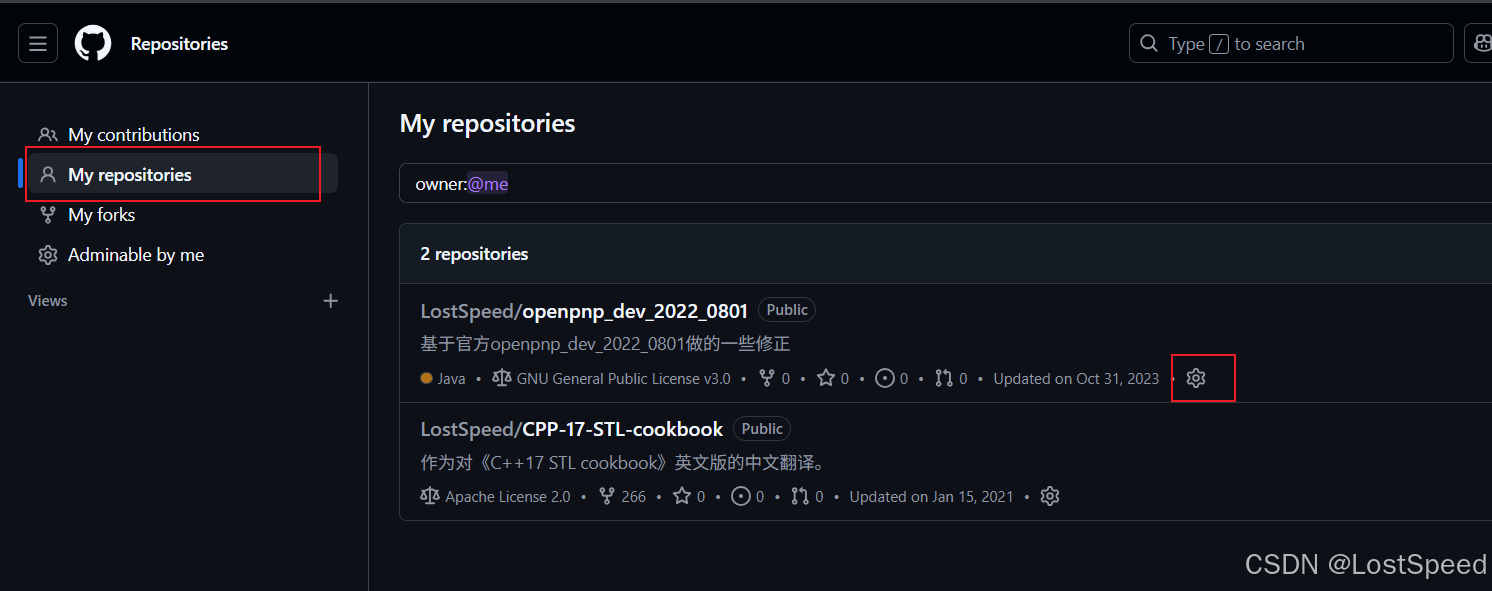Image resolution: width=1492 pixels, height=591 pixels.
Task: Click the 'Views' sidebar section label
Action: pyautogui.click(x=48, y=301)
